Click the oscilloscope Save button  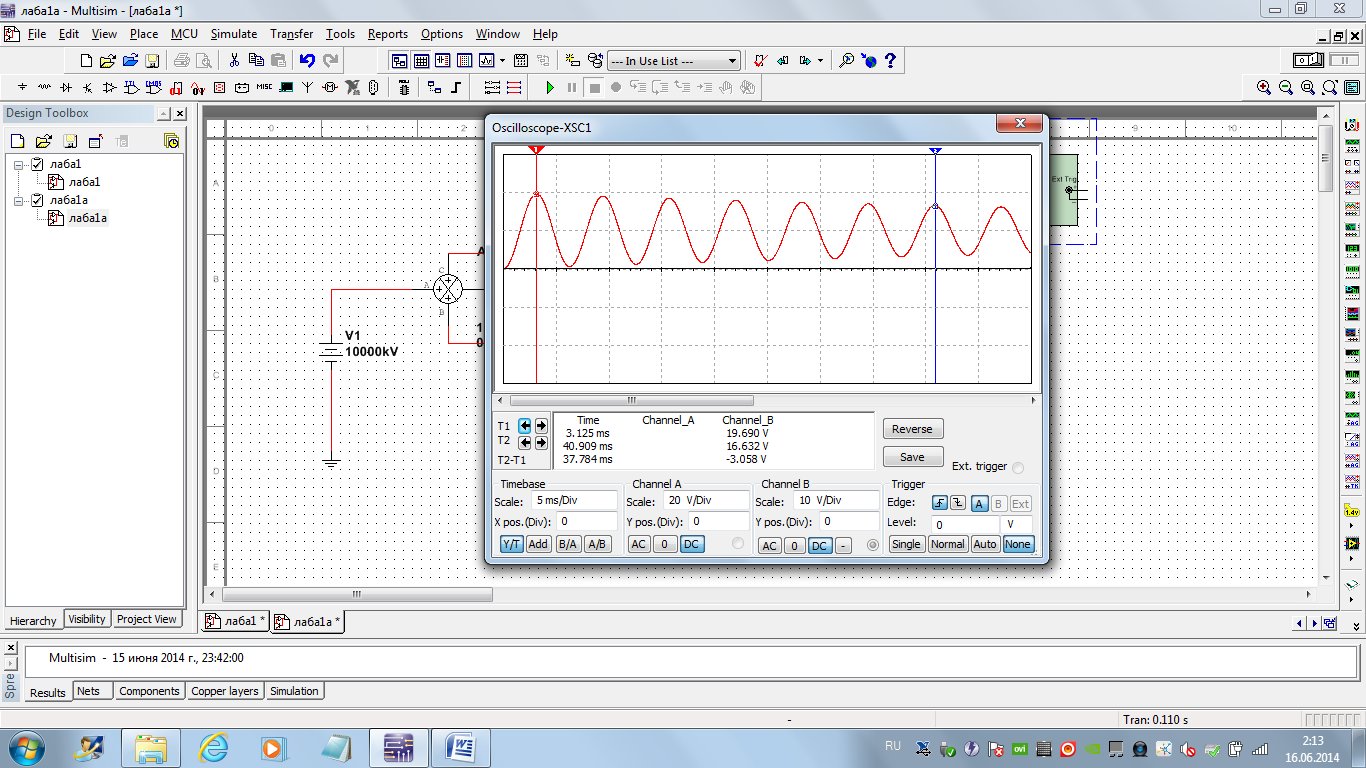click(x=912, y=457)
